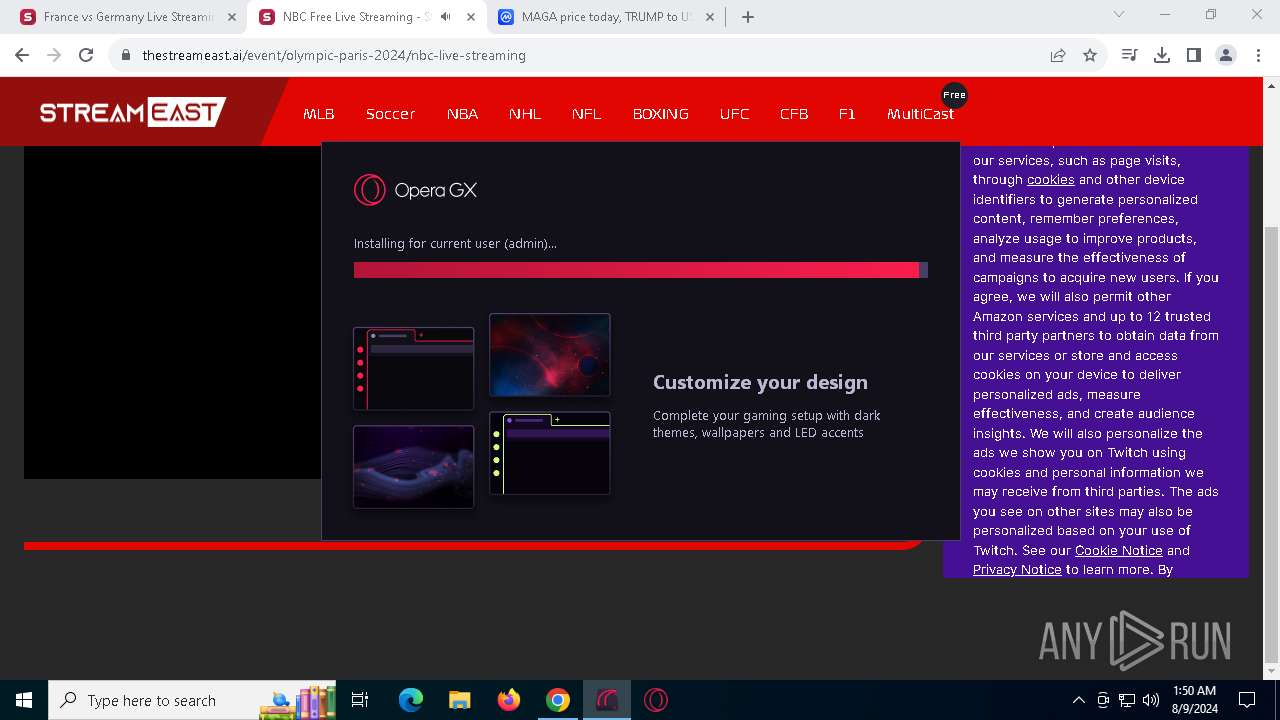1280x720 pixels.
Task: Click the Opera GX logo in installer
Action: point(415,190)
